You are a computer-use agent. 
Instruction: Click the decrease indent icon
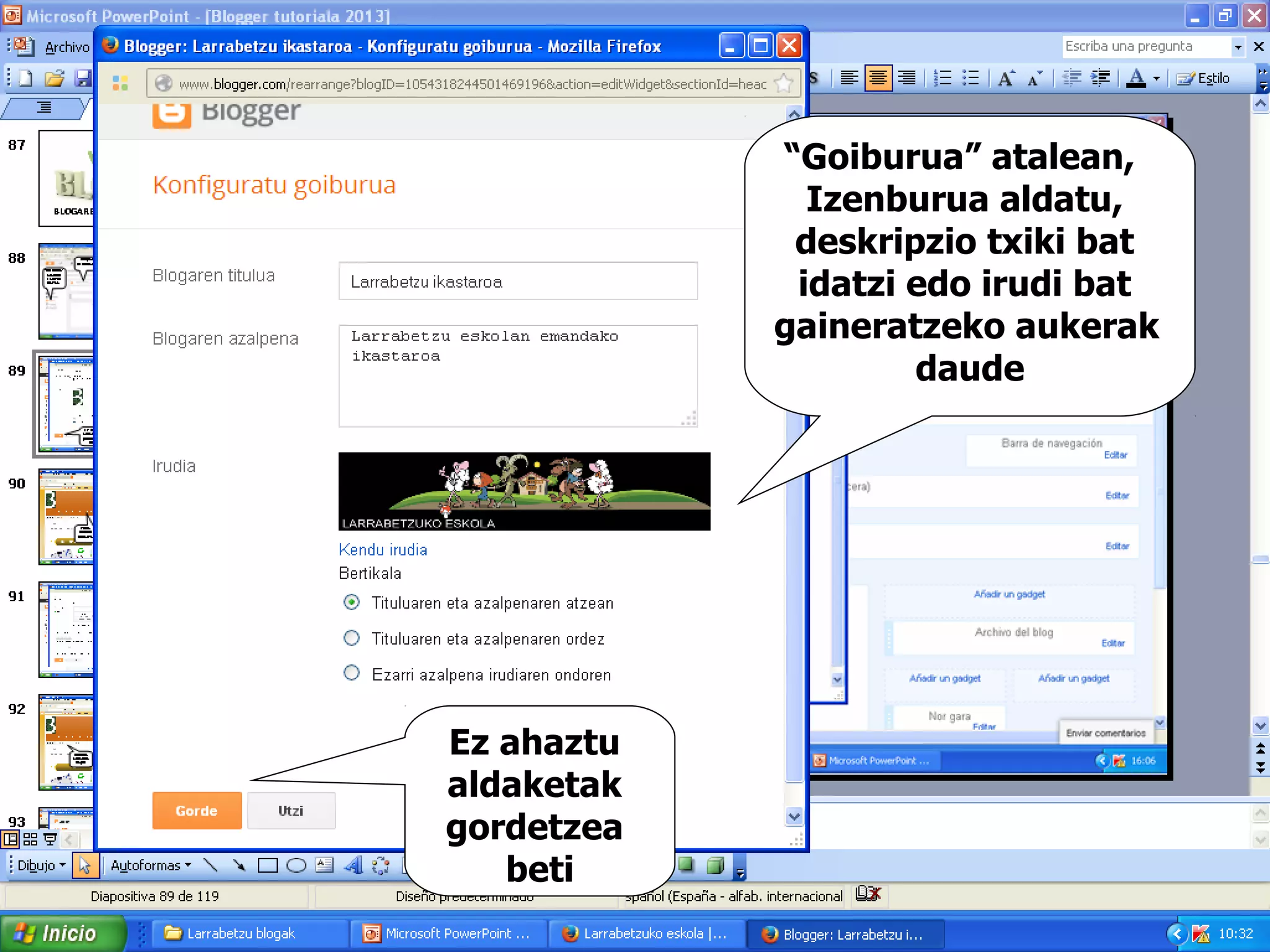click(x=1072, y=78)
